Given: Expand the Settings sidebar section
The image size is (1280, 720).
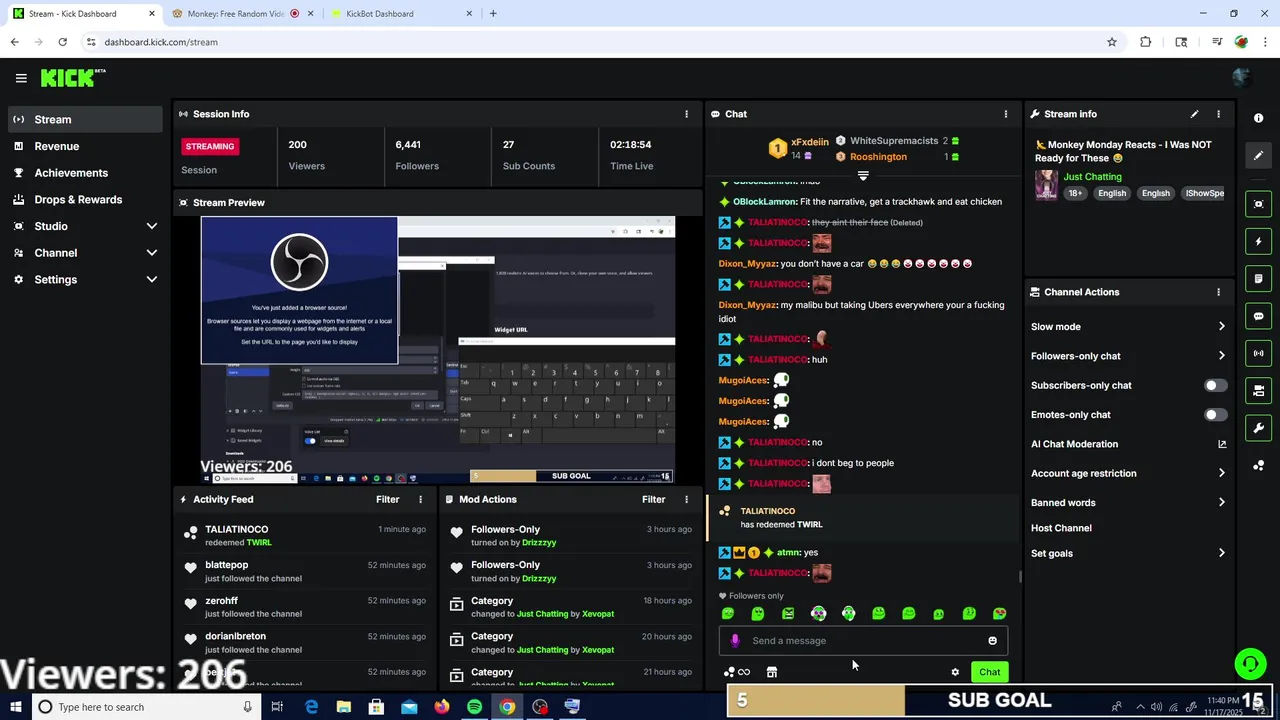Looking at the screenshot, I should click(x=152, y=279).
